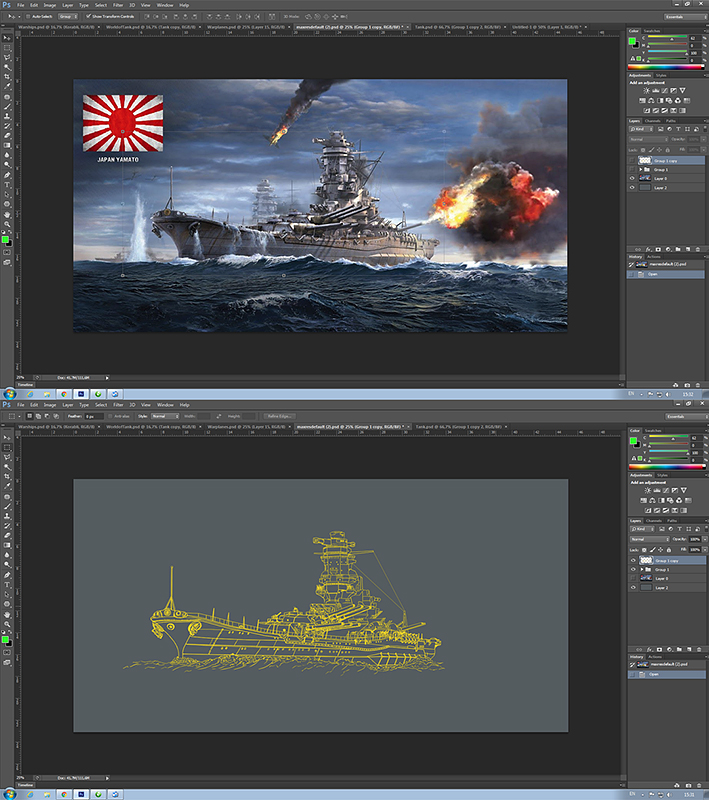The width and height of the screenshot is (709, 800).
Task: Select the Eraser tool in lower Photoshop window
Action: point(7,535)
